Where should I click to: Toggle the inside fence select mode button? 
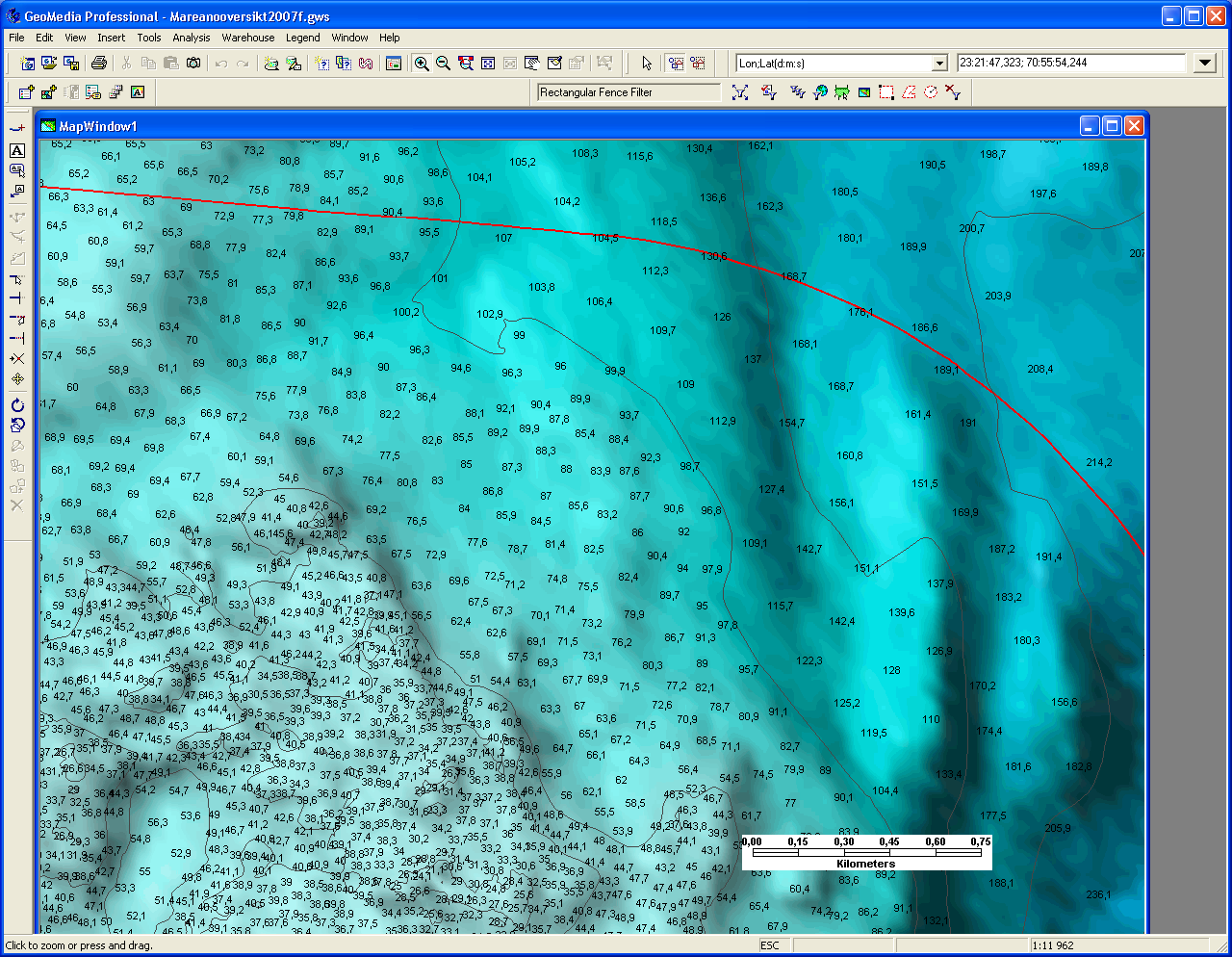[676, 64]
